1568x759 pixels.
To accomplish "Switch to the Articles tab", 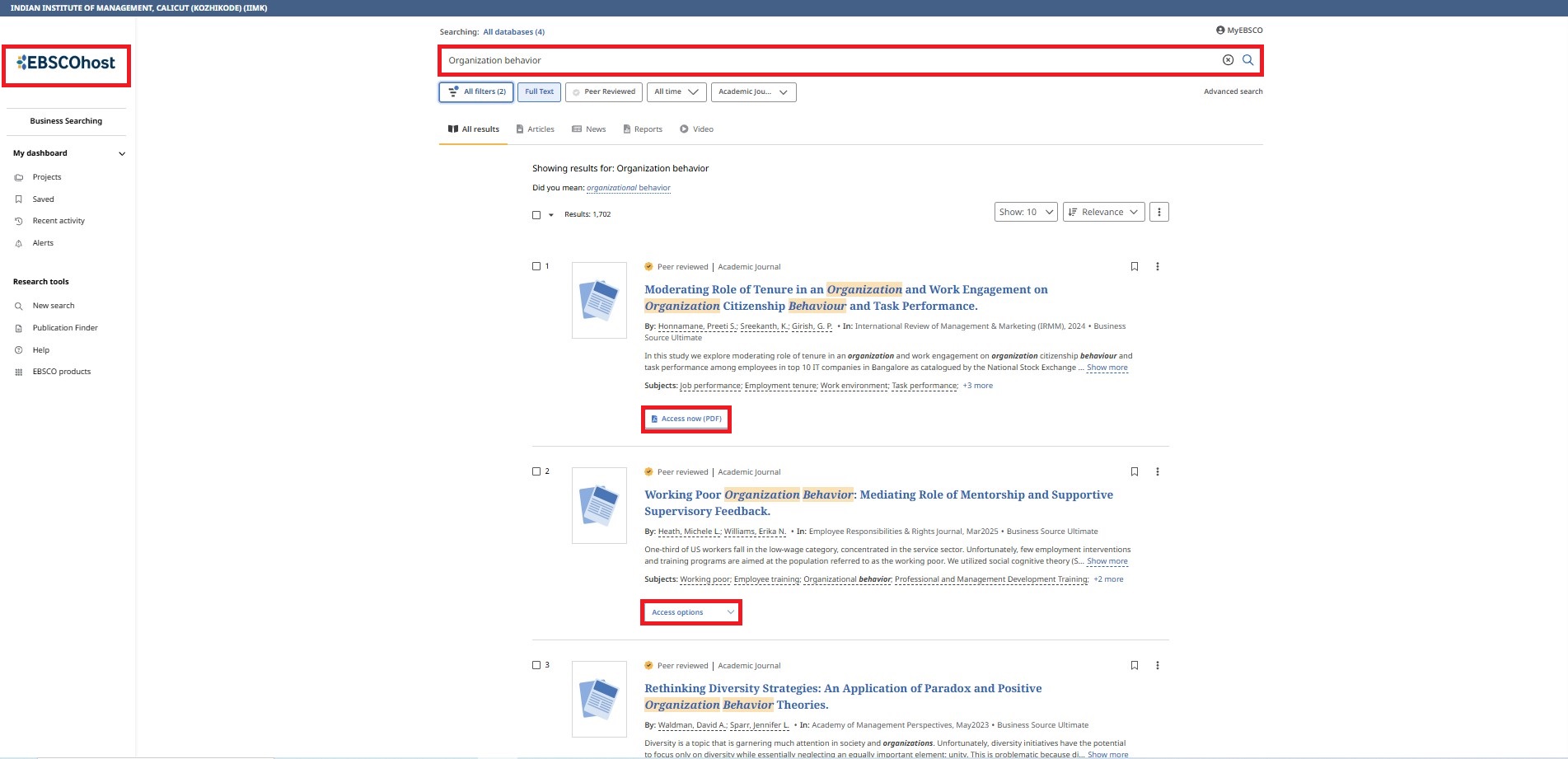I will click(x=535, y=129).
